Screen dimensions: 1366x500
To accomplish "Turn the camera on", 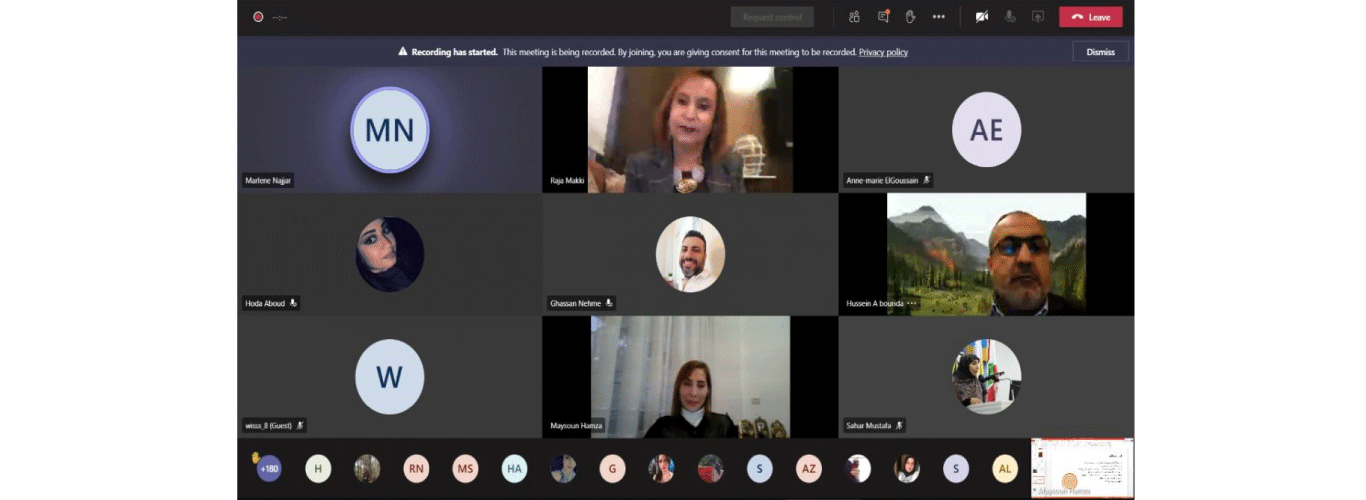I will point(982,17).
